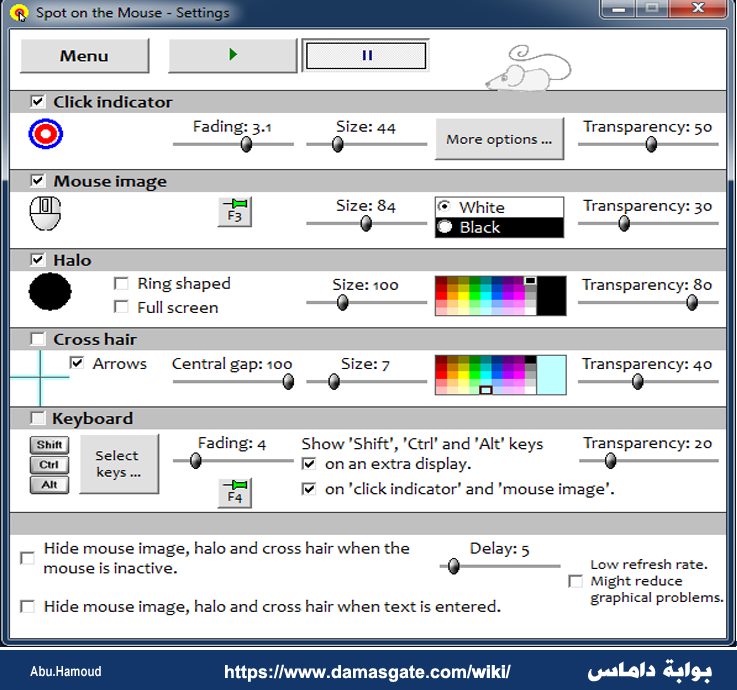Click the black halo preview circle
The image size is (737, 690).
click(x=50, y=291)
